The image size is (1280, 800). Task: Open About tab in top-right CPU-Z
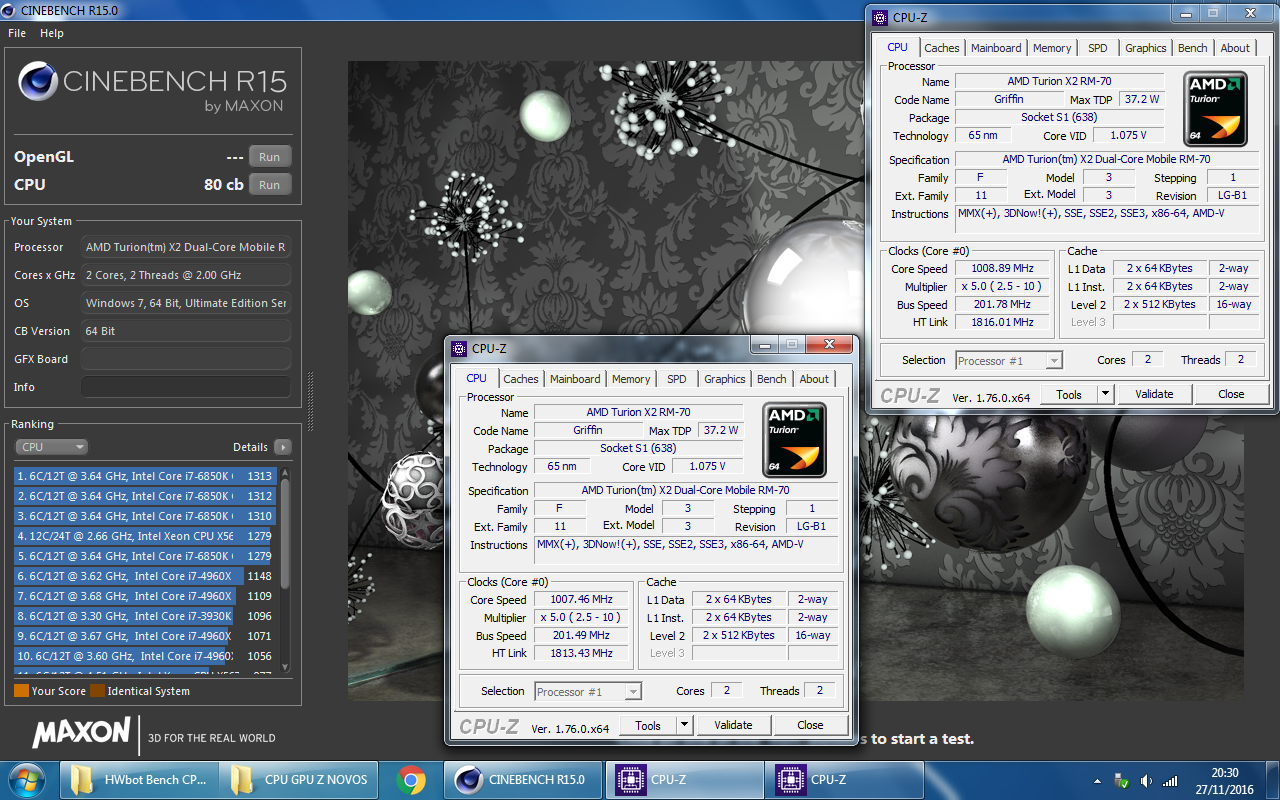(1235, 48)
